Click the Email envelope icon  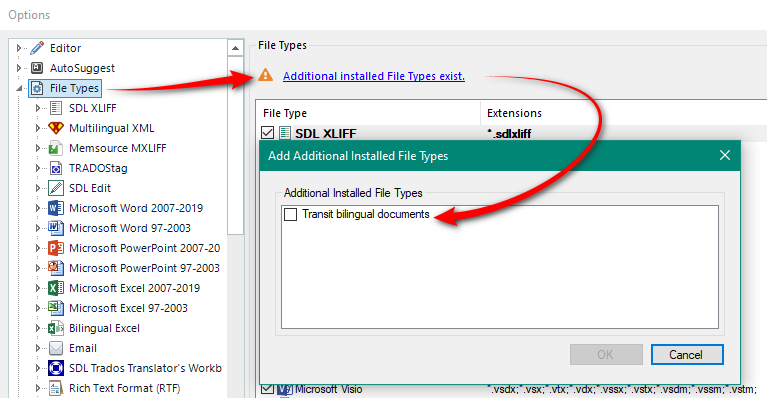56,348
